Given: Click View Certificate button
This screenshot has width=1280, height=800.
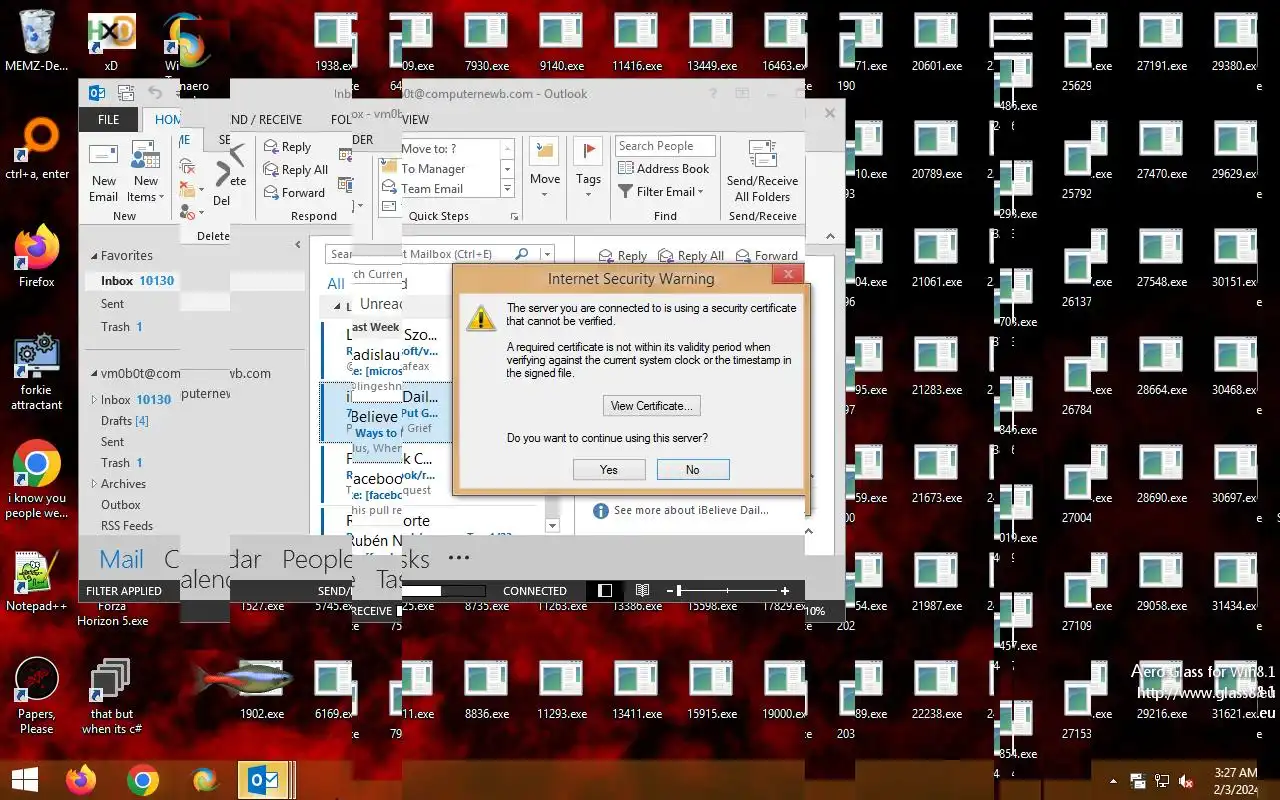Looking at the screenshot, I should [x=650, y=406].
